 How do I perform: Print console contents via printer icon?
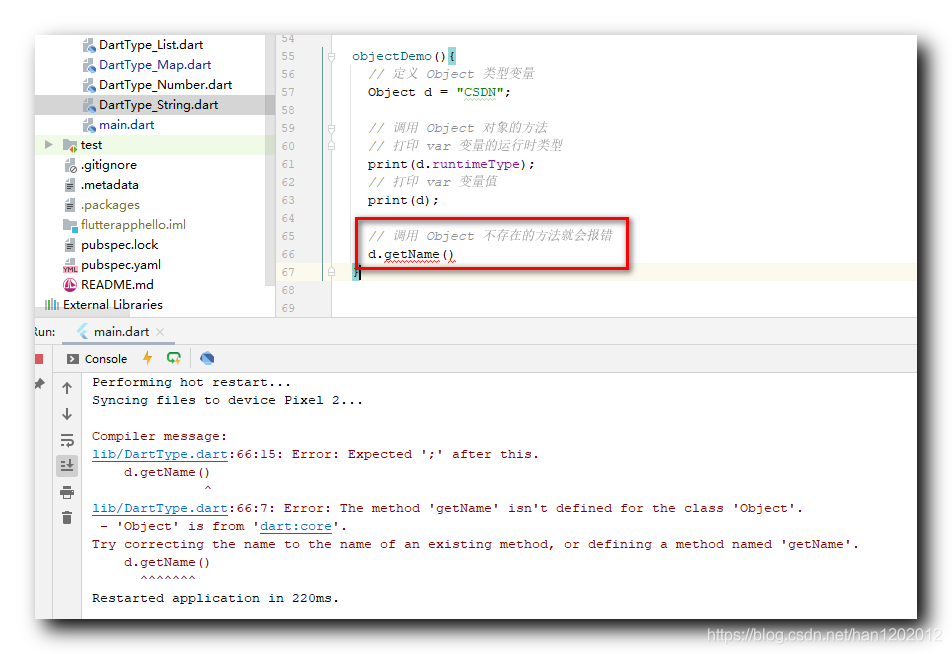pyautogui.click(x=67, y=492)
